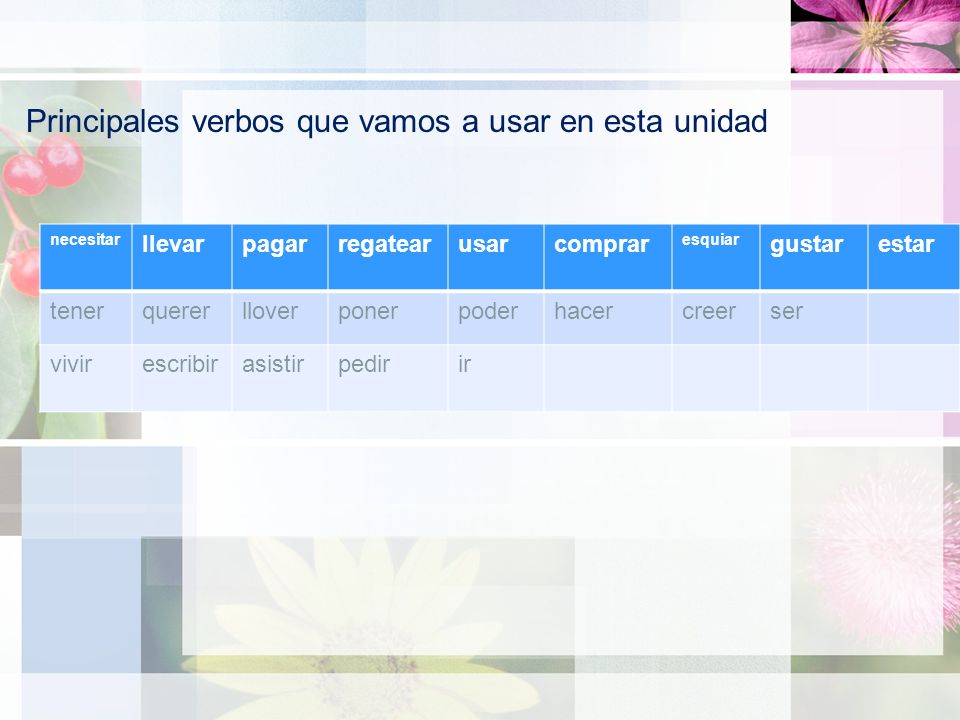This screenshot has width=960, height=720.
Task: Select the 'llevar' header cell
Action: (x=182, y=257)
